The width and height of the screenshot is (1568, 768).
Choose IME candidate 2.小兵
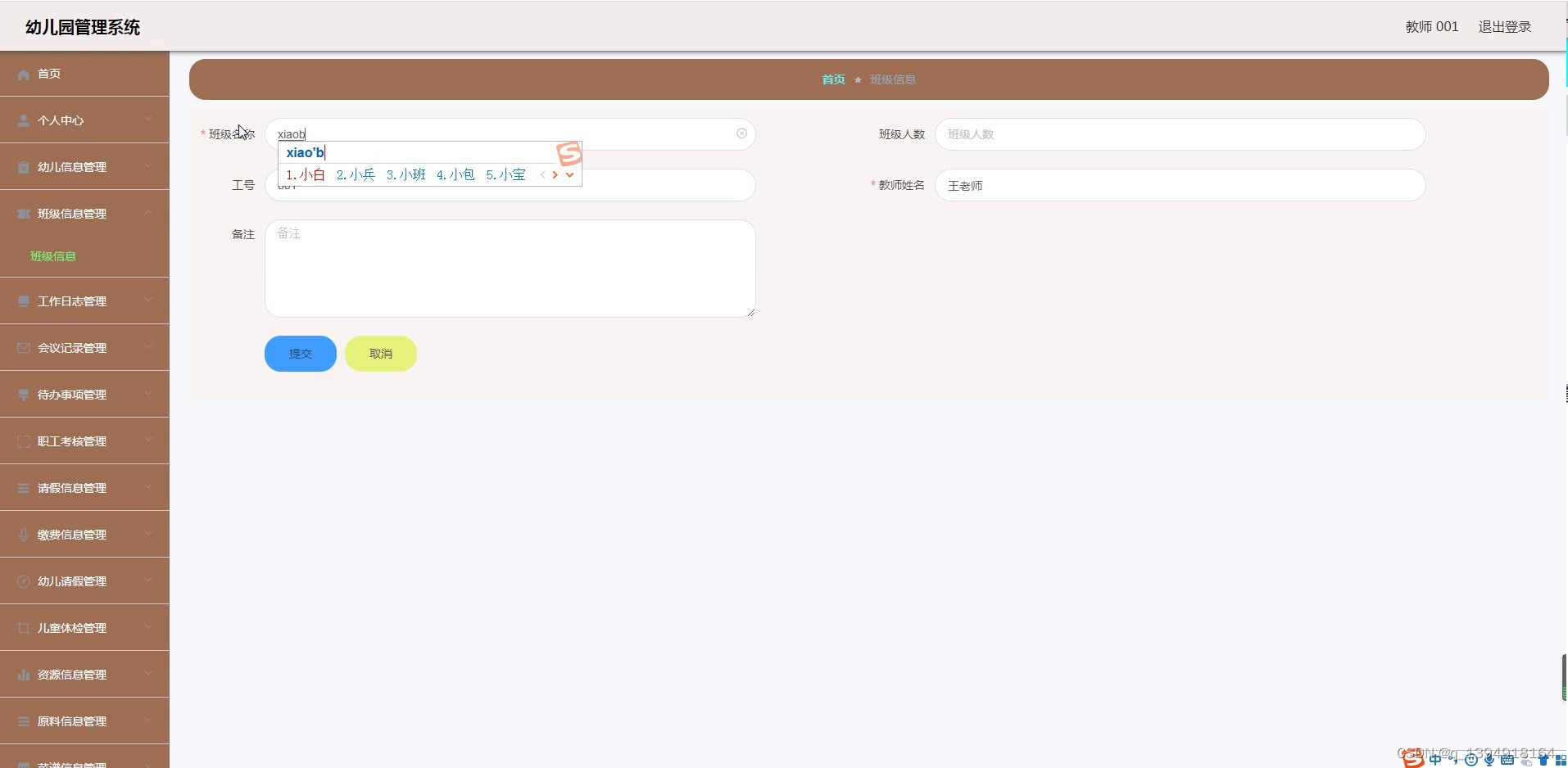tap(356, 174)
